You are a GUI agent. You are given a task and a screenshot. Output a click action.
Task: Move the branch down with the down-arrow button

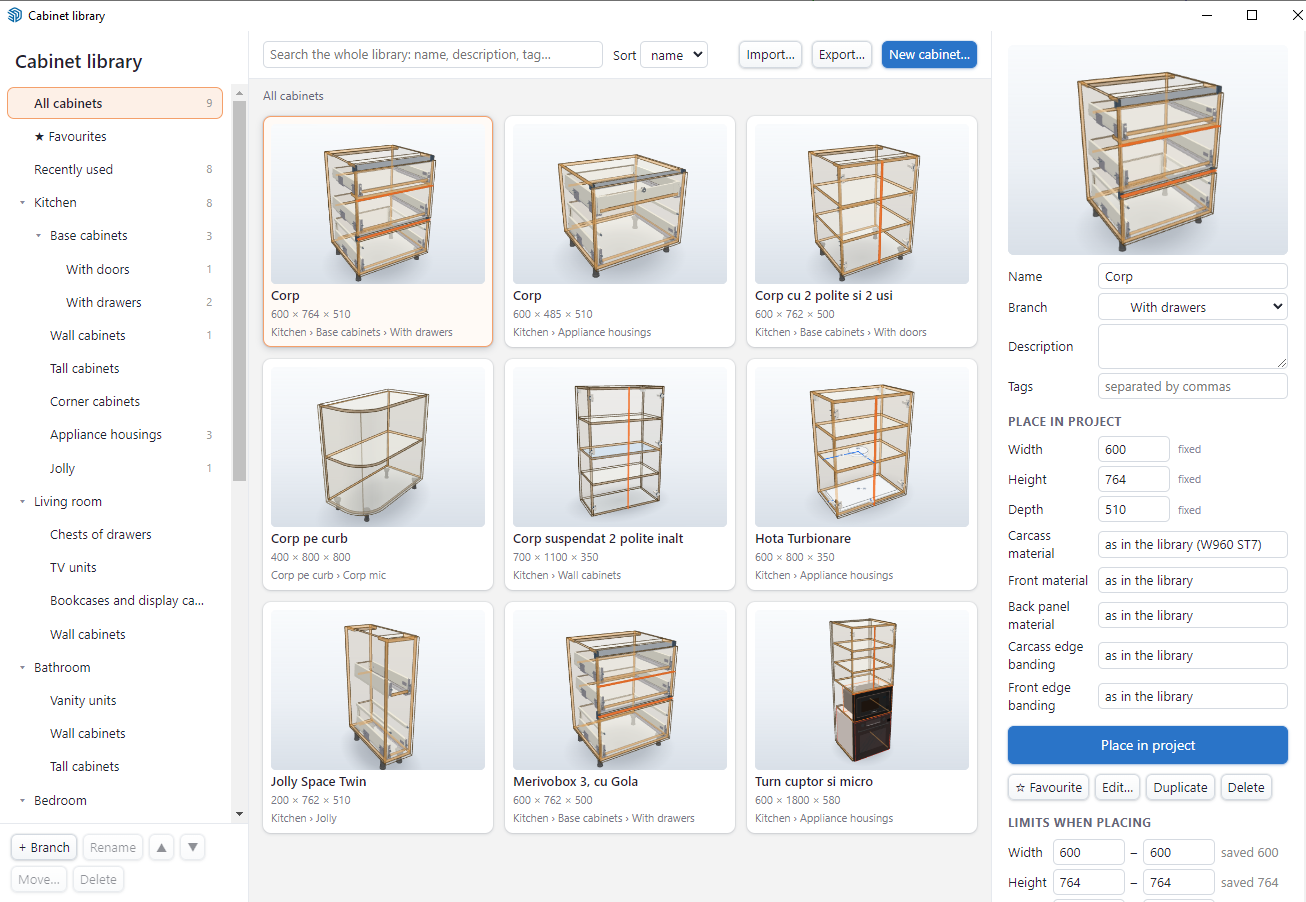[x=193, y=847]
